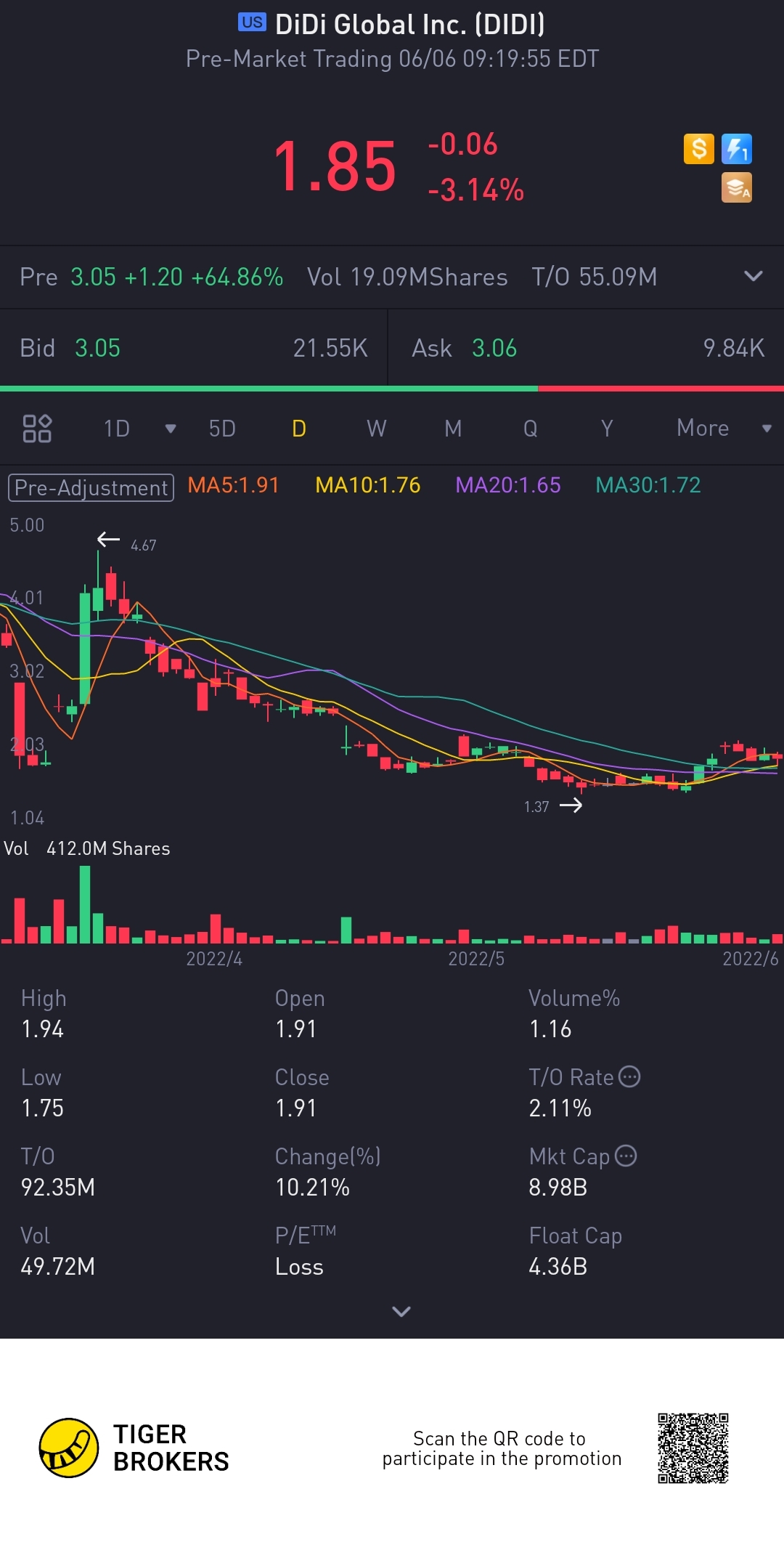Switch to the Q quarterly tab
Screen dimensions: 784x1558
tap(531, 429)
